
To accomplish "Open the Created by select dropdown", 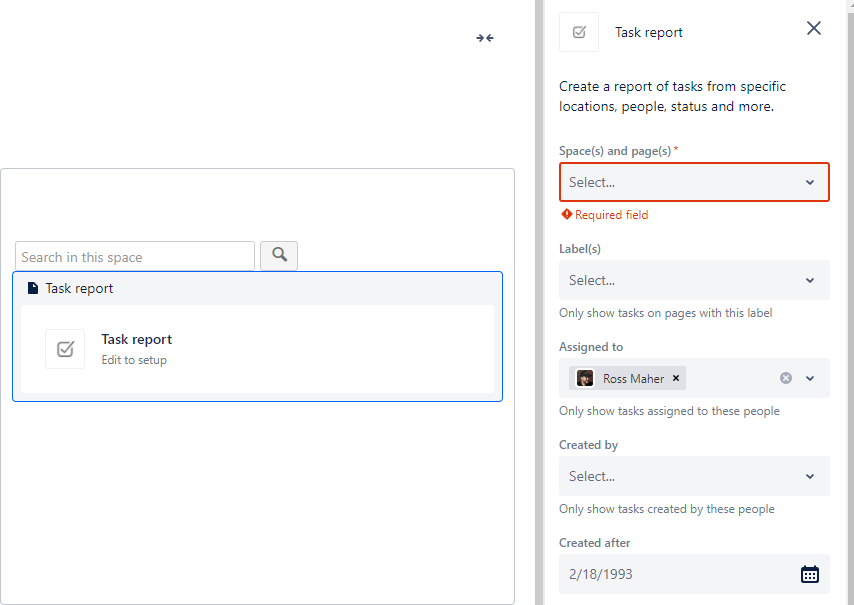I will tap(694, 476).
